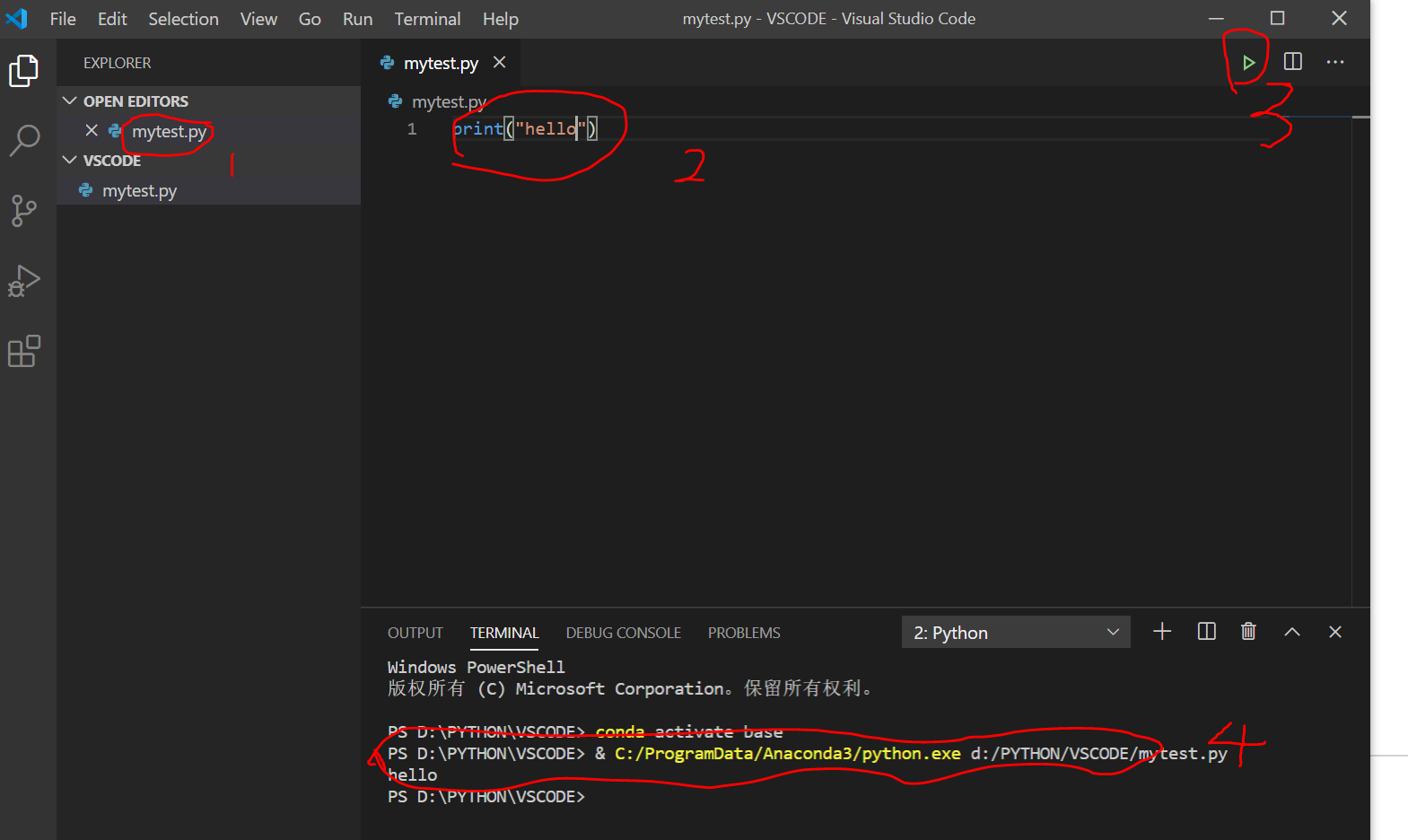
Task: Create a new terminal with plus icon
Action: (1162, 632)
